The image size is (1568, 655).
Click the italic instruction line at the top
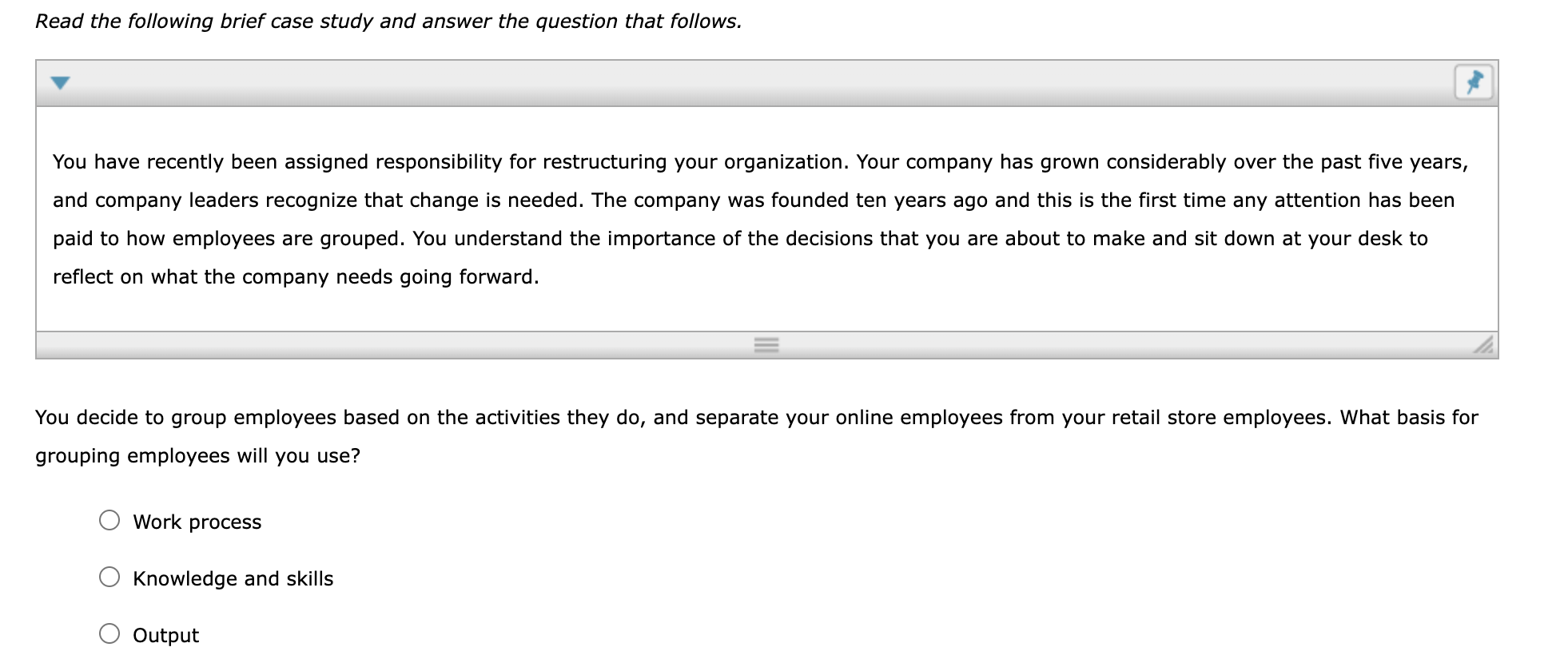(388, 21)
